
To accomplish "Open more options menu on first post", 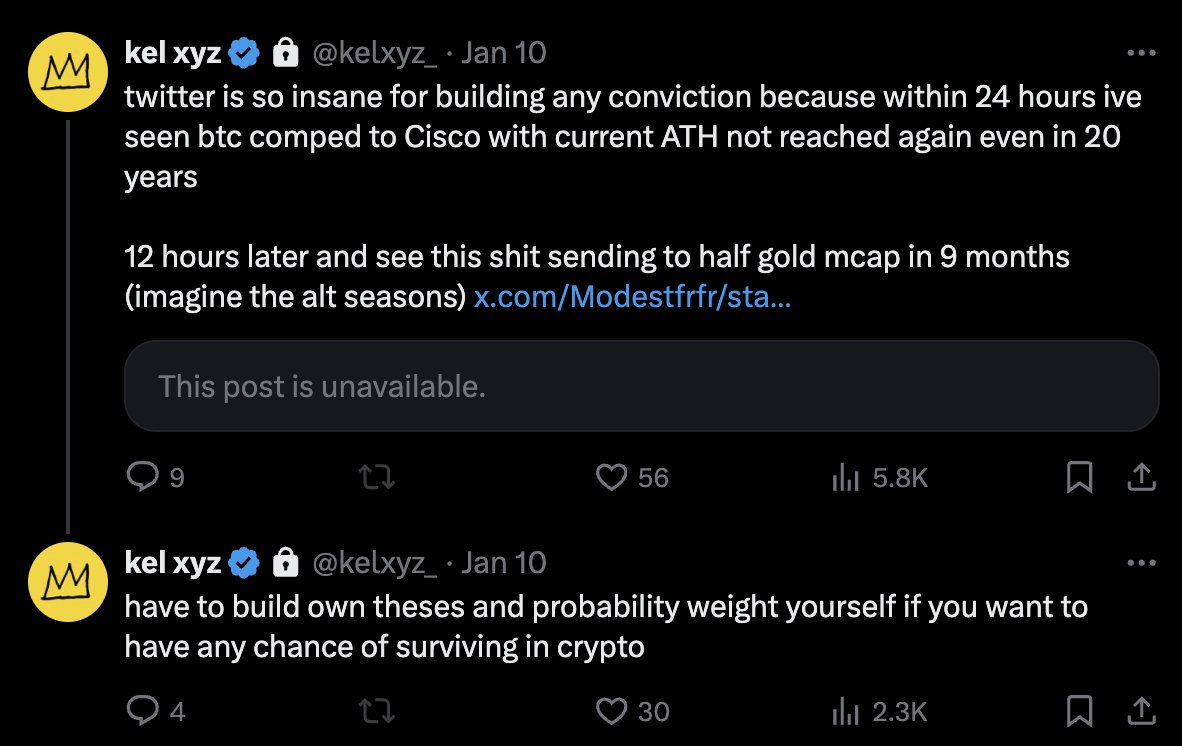I will (1140, 52).
